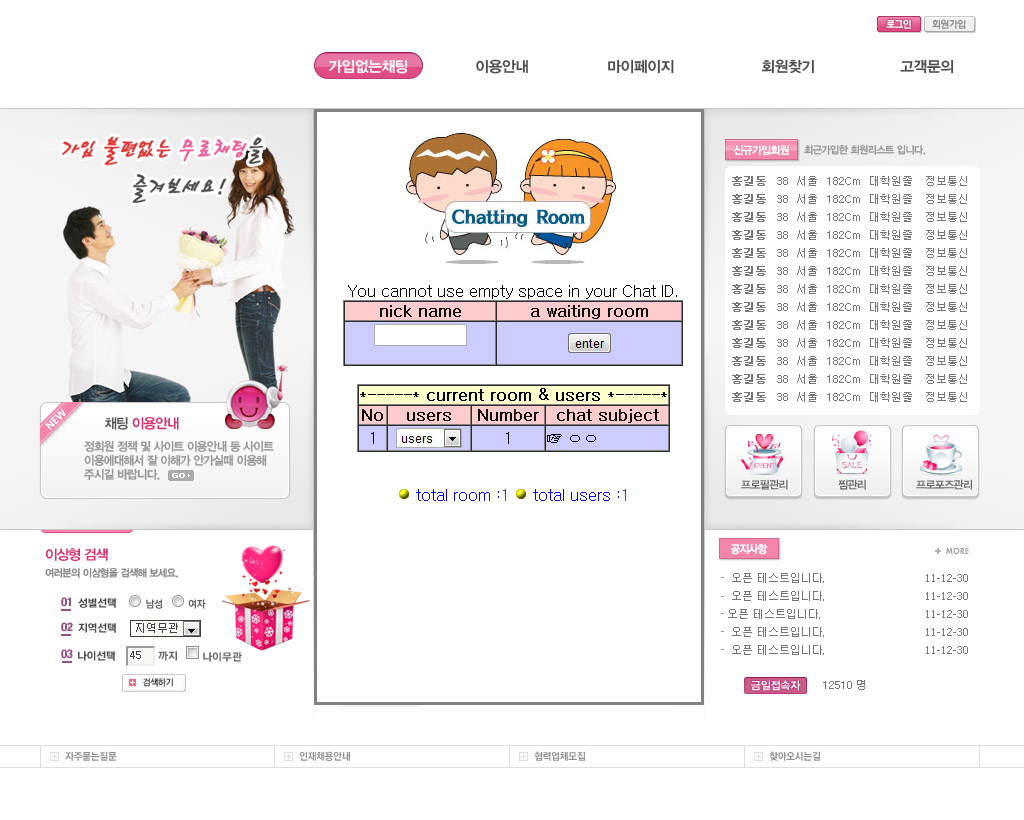
Task: Open the 프로포즈관리 teacup icon
Action: coord(940,461)
